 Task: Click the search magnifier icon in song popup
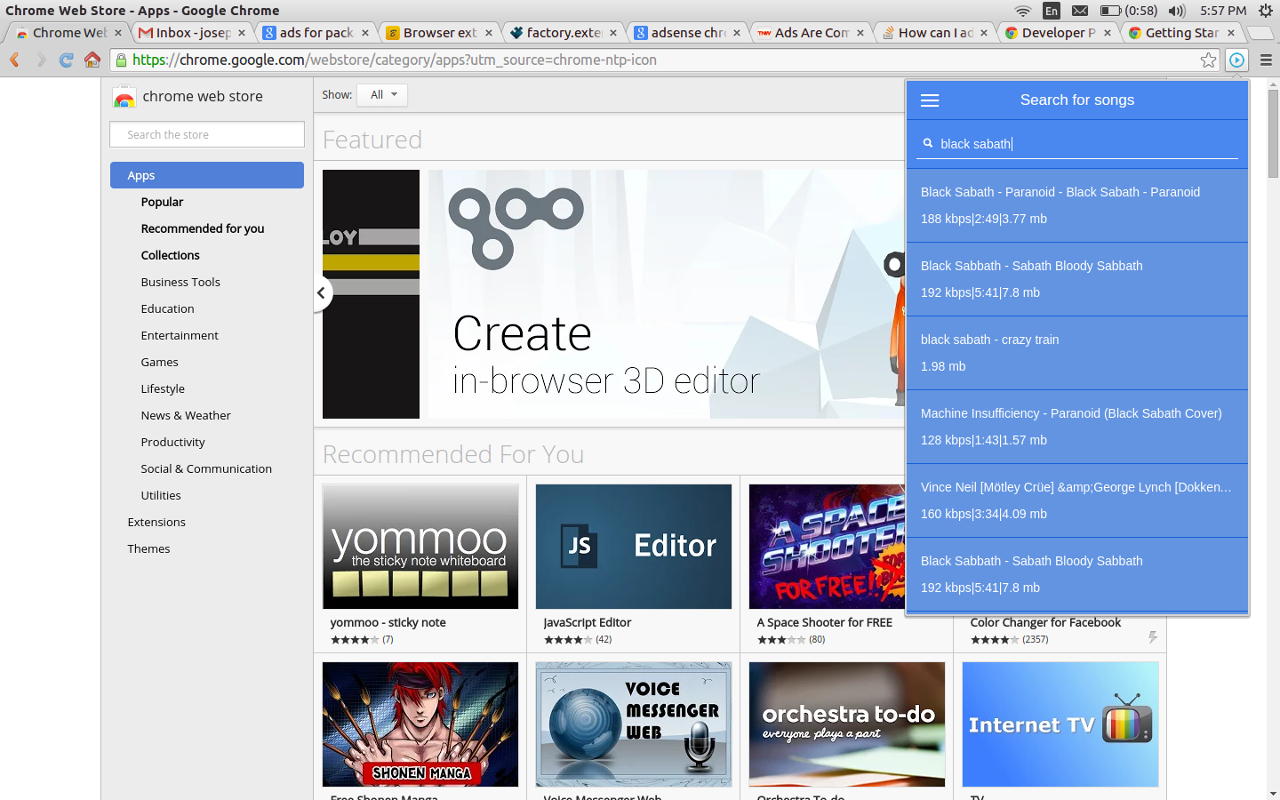pos(928,144)
